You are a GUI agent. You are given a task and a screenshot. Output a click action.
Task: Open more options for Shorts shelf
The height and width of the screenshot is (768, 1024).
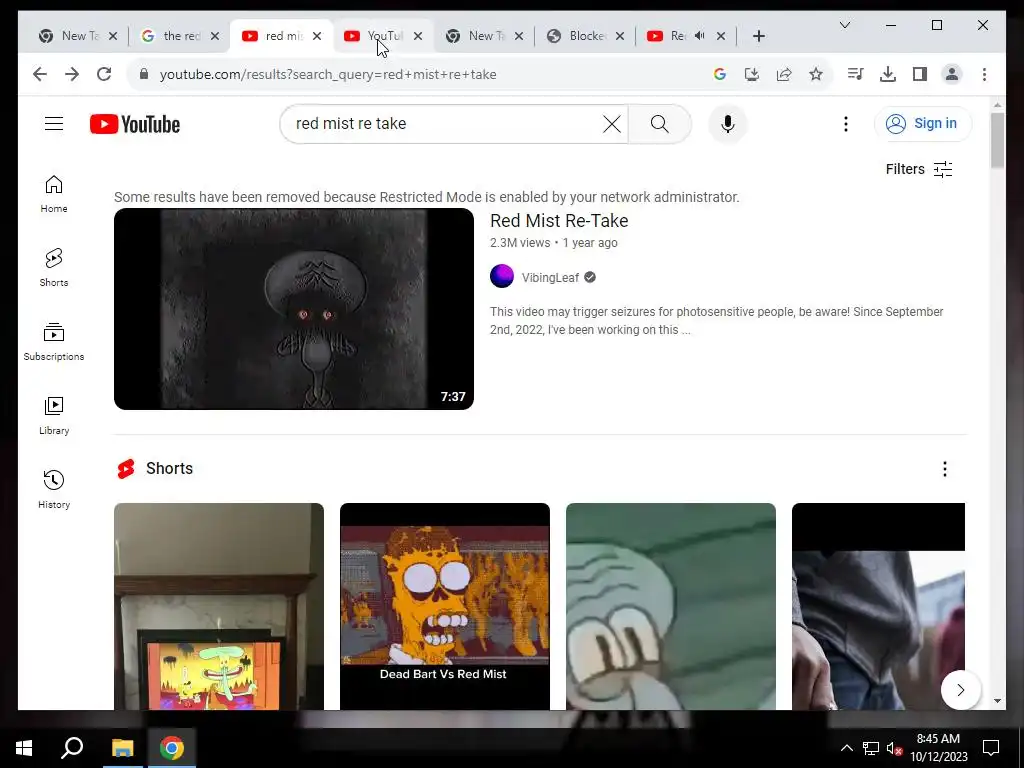pos(944,469)
